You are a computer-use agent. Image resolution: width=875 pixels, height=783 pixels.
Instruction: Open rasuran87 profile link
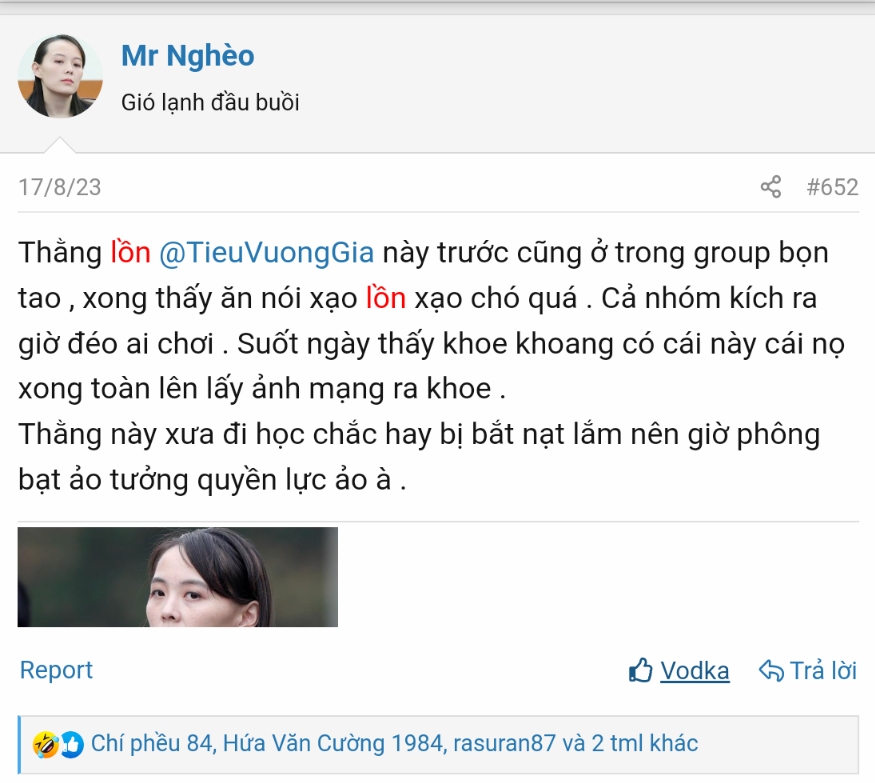[x=504, y=743]
